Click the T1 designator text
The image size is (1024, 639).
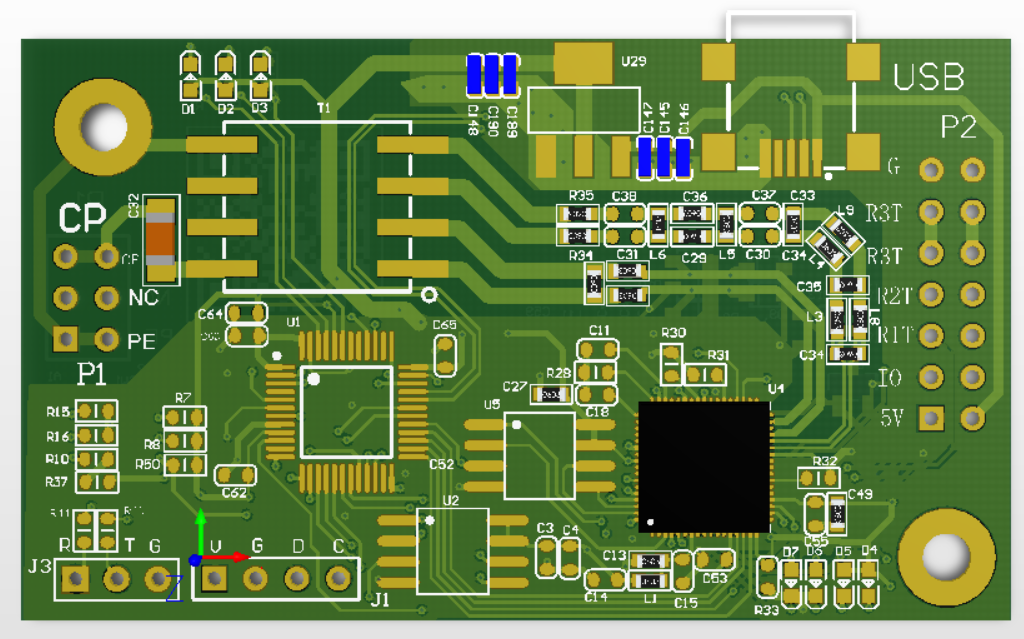324,108
